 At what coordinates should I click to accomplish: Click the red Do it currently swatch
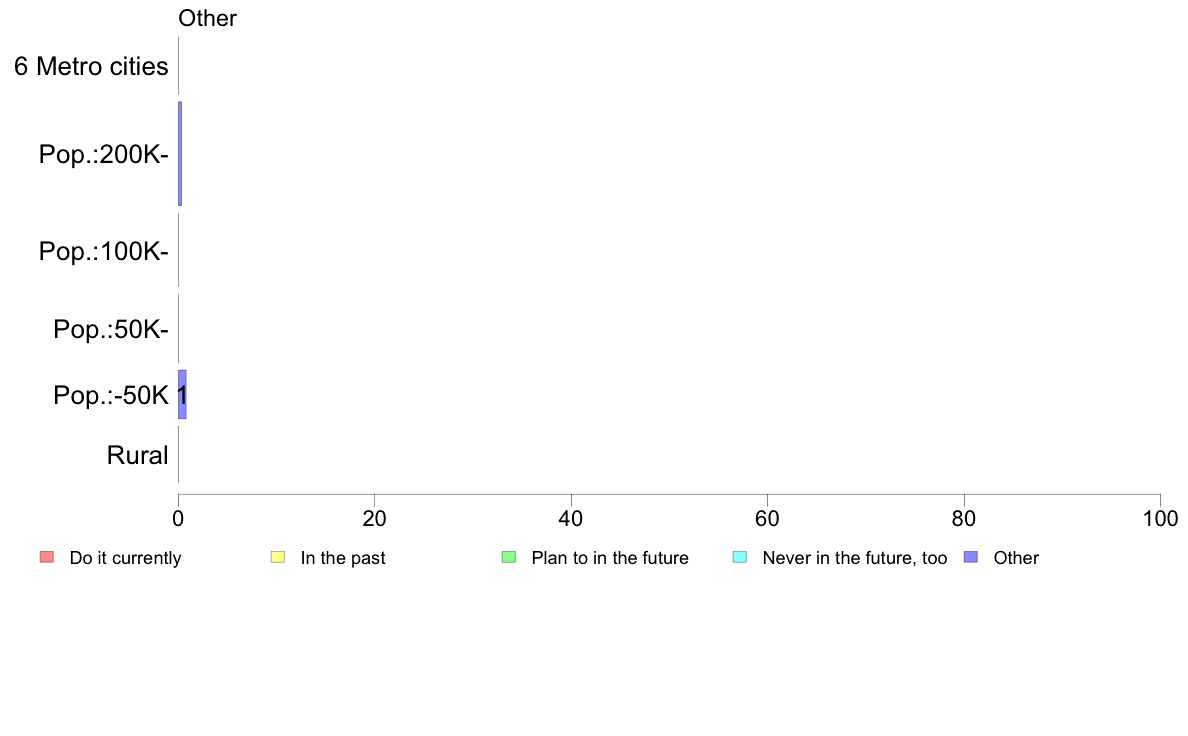coord(47,557)
